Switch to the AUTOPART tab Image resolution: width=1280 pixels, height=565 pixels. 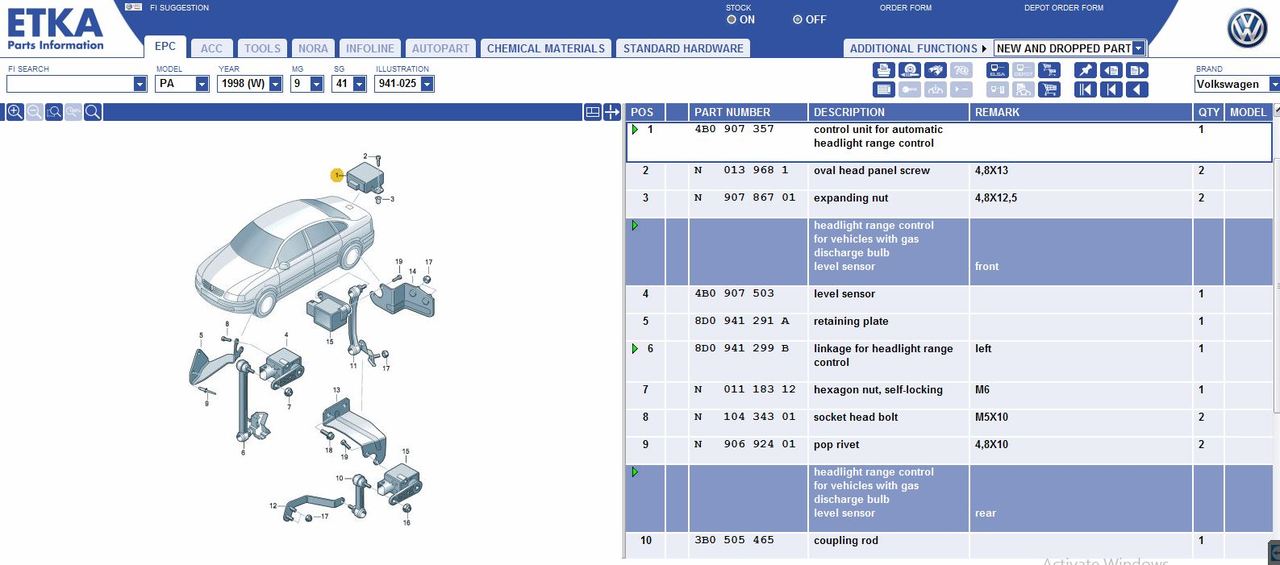[x=441, y=48]
